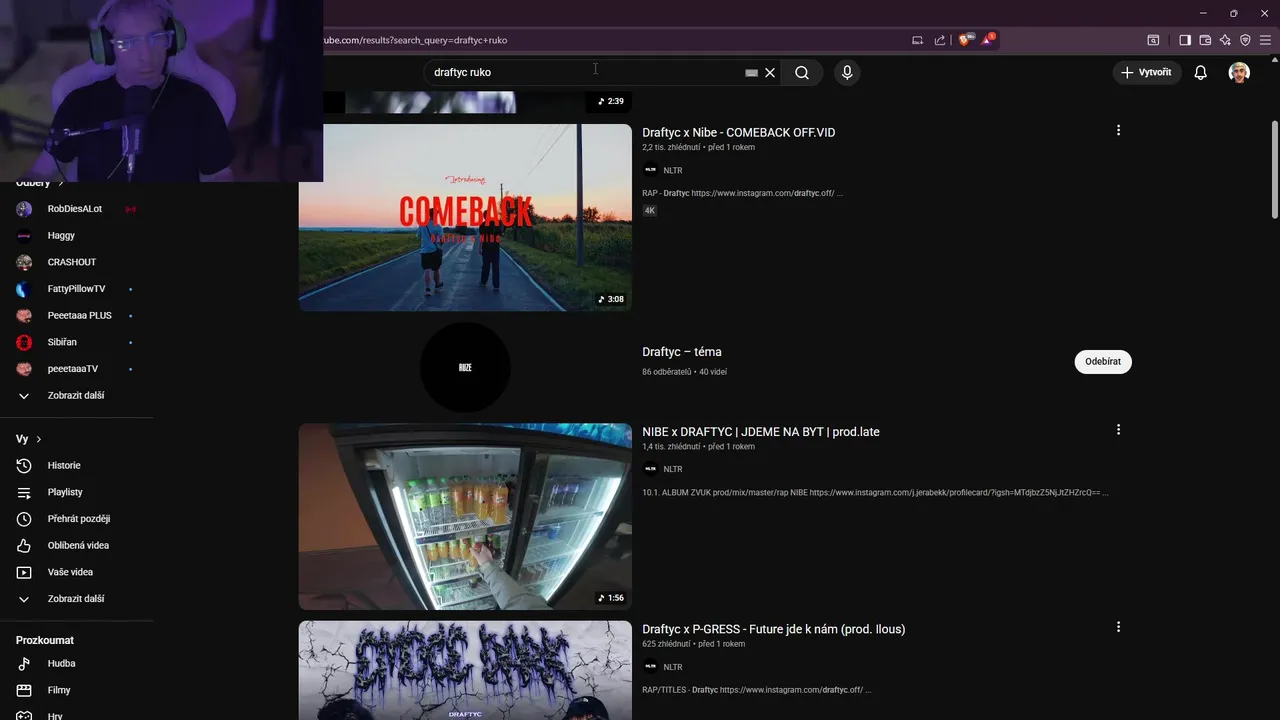Open the tab search icon in toolbar
The image size is (1280, 720).
(1153, 40)
